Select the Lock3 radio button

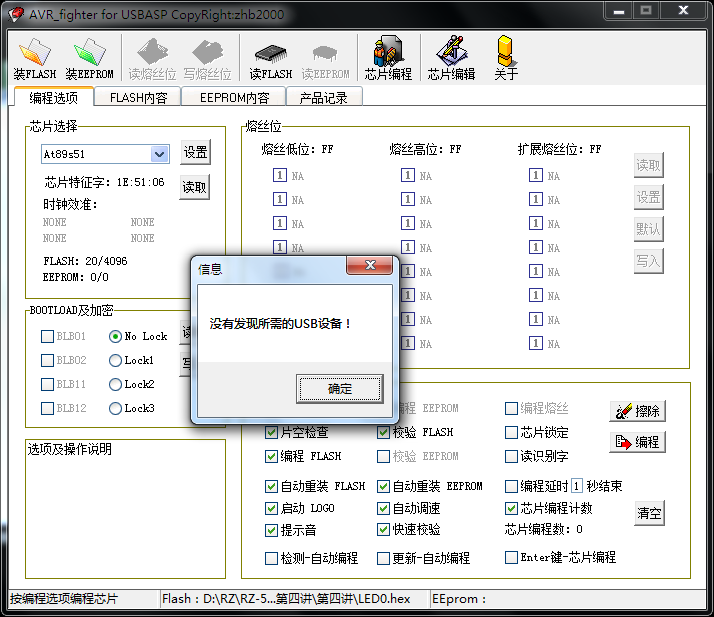click(x=115, y=408)
